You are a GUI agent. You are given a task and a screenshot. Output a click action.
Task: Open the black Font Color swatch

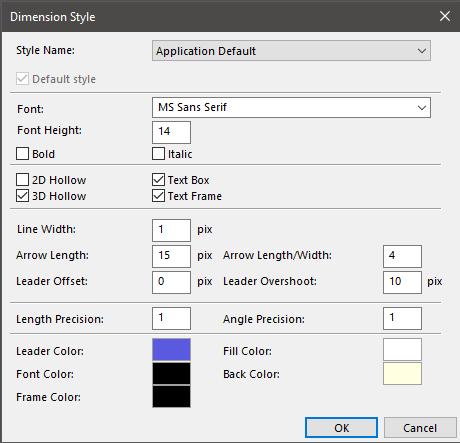pos(171,373)
